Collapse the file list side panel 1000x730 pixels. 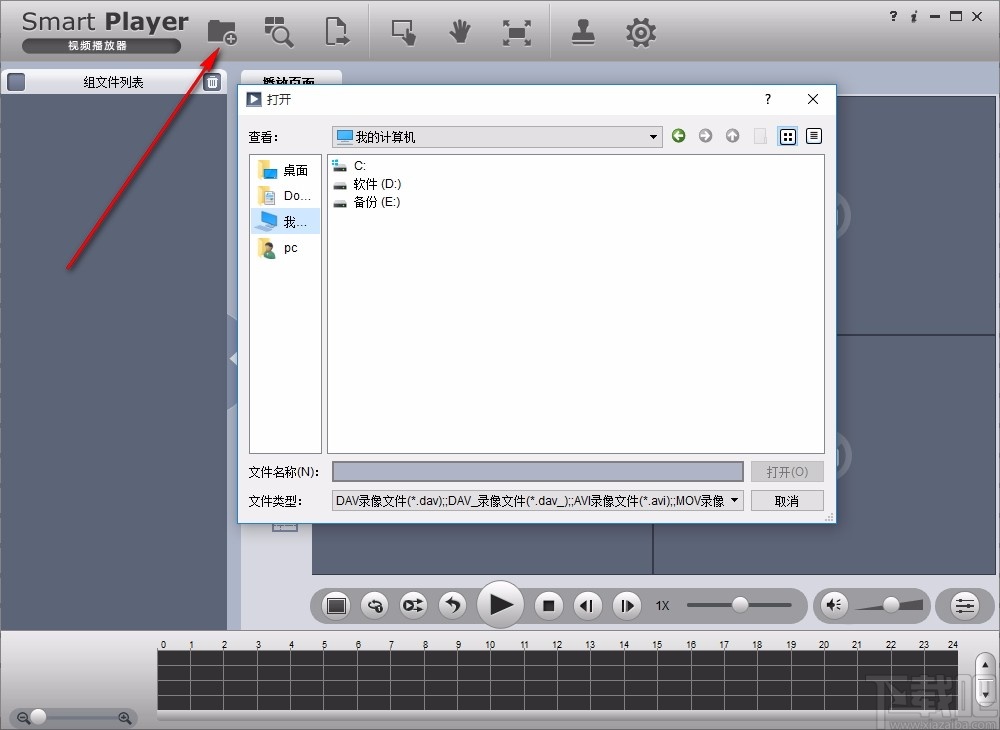pyautogui.click(x=233, y=360)
